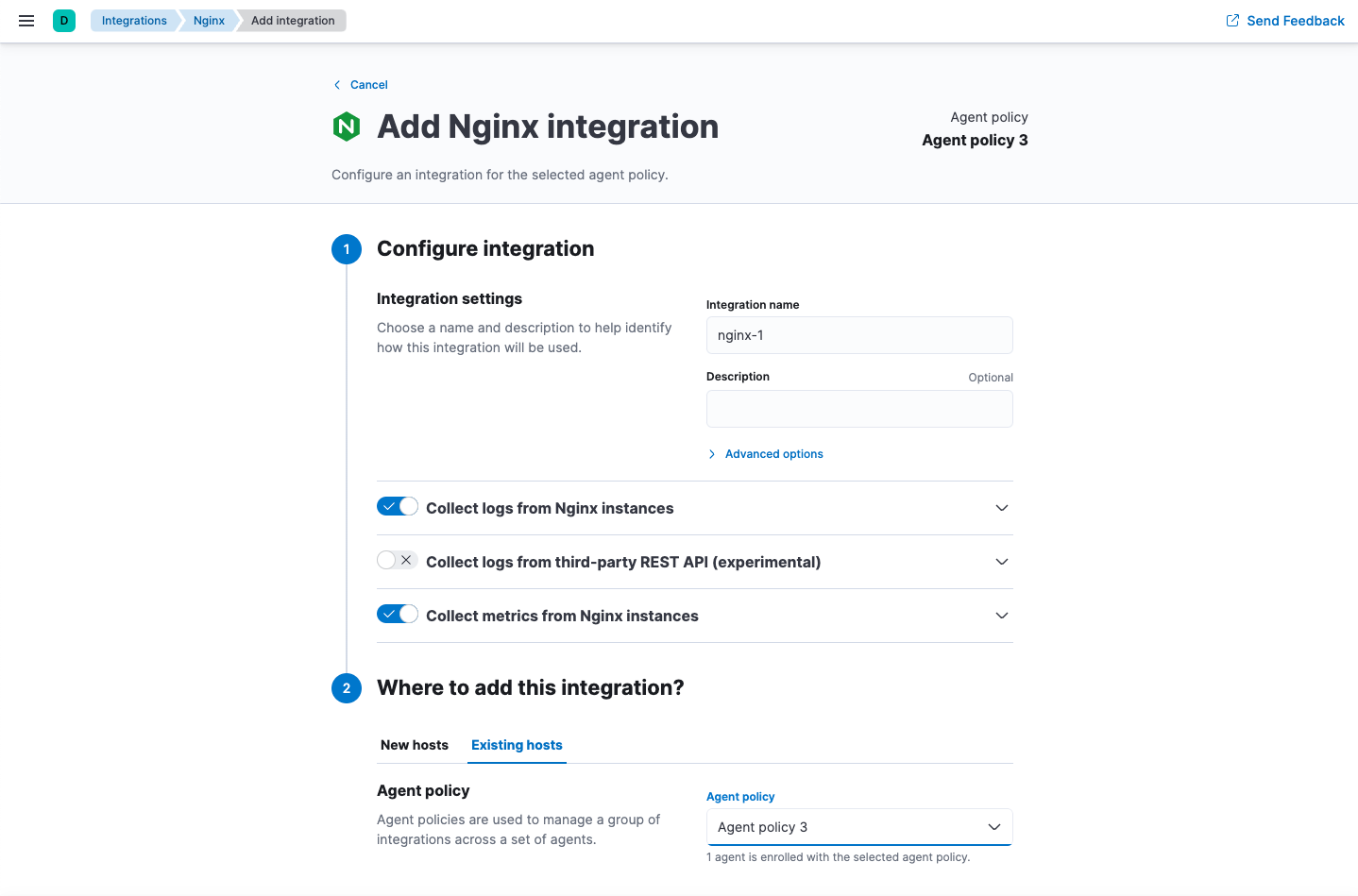Open the hamburger navigation menu
The height and width of the screenshot is (896, 1358).
tap(25, 20)
